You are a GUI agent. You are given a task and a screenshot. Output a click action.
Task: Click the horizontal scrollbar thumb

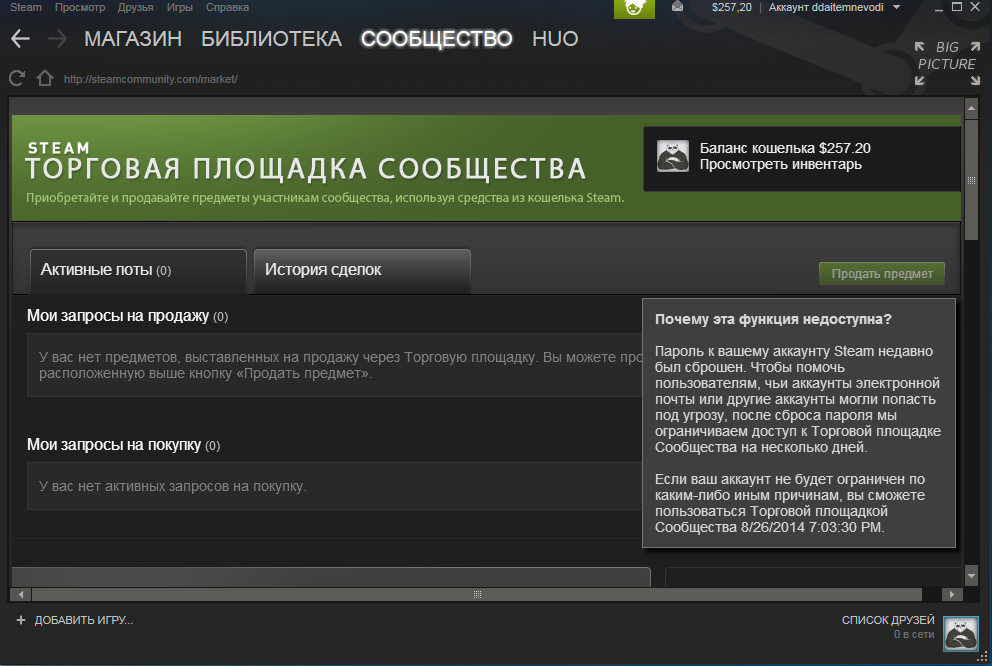point(477,595)
